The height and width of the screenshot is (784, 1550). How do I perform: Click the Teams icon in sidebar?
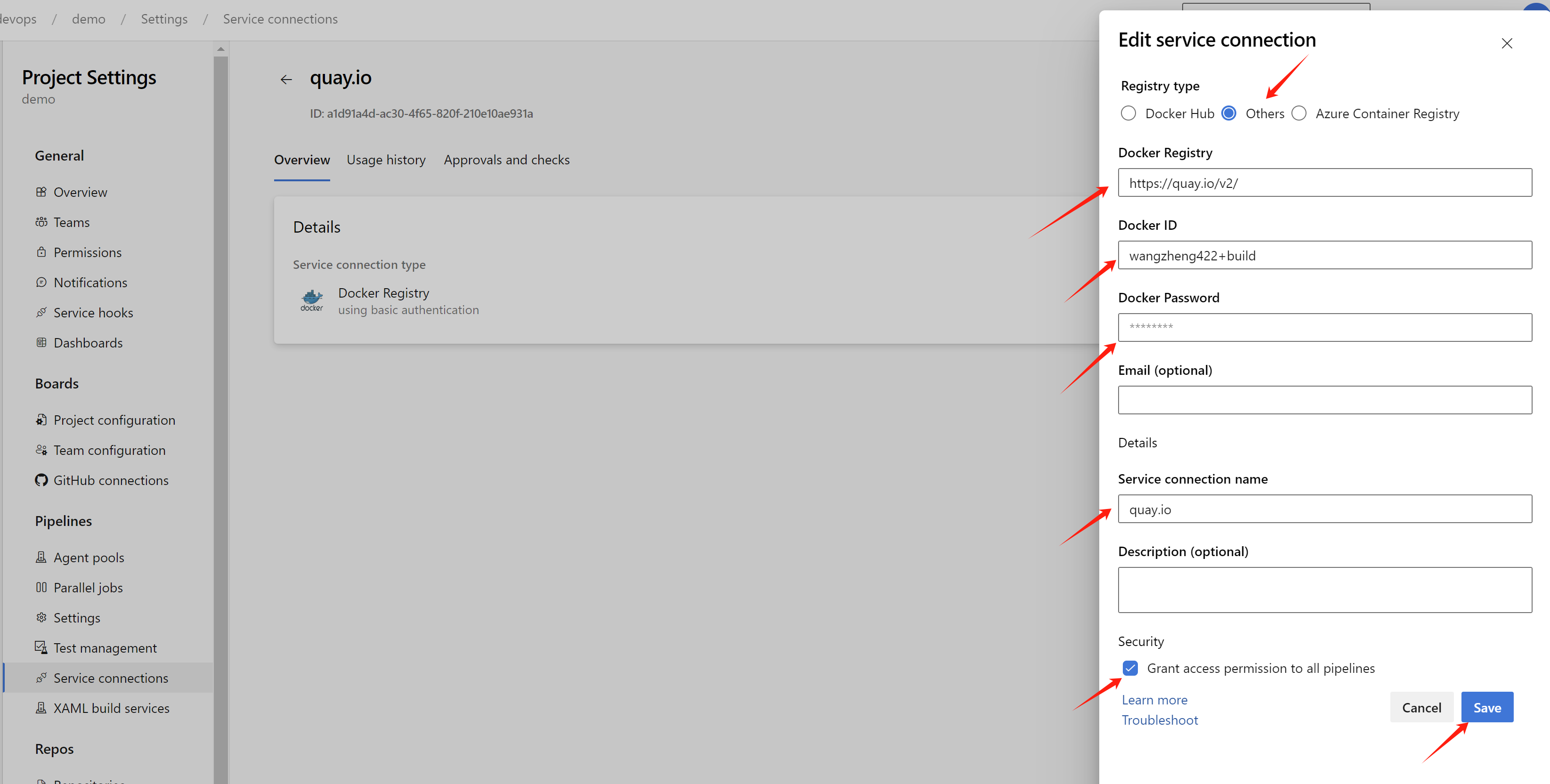click(x=41, y=222)
